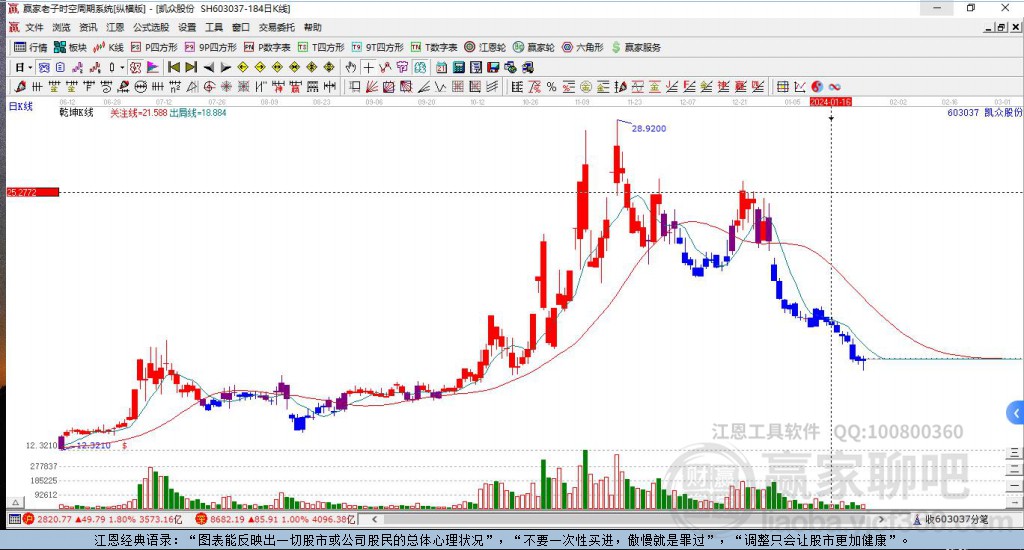Click the black left arrow icon

(x=208, y=67)
